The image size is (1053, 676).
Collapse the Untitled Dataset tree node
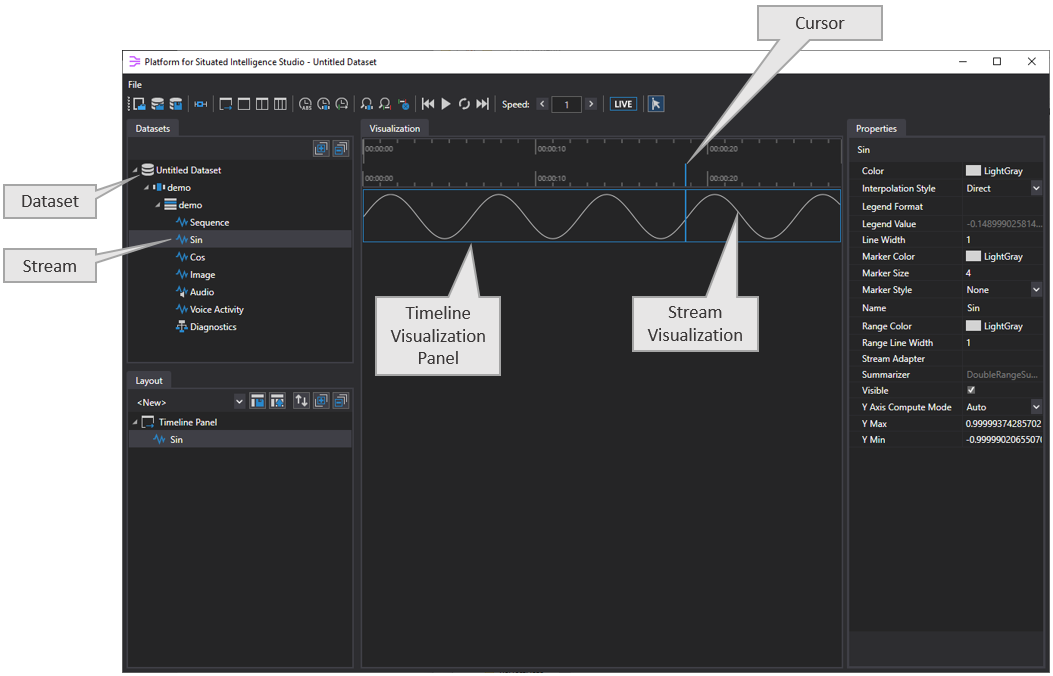[x=135, y=169]
